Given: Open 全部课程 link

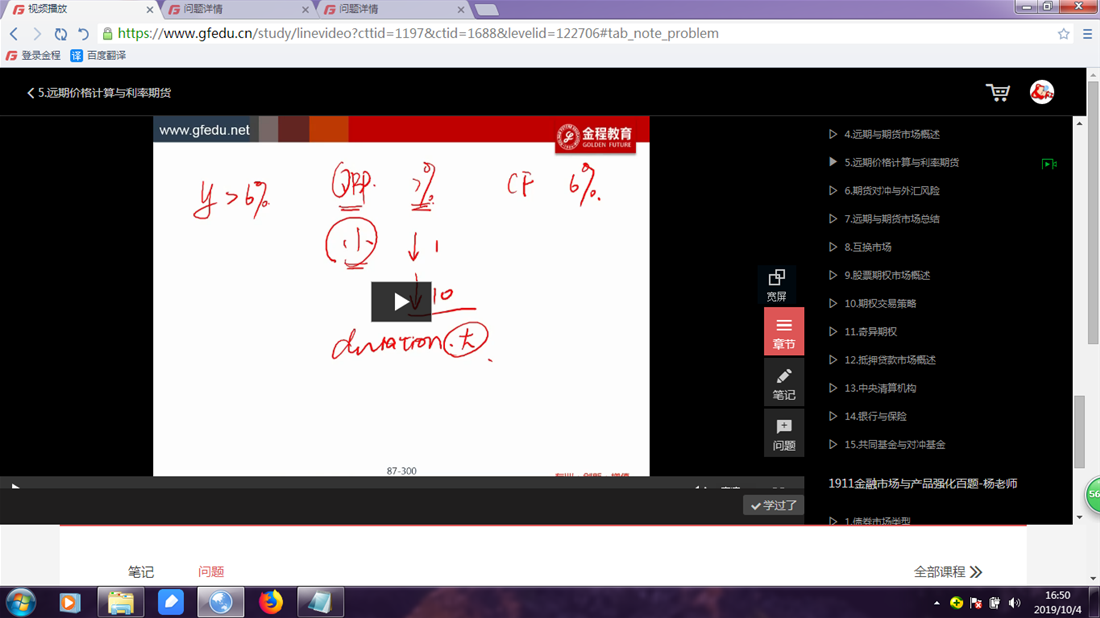Looking at the screenshot, I should (947, 572).
